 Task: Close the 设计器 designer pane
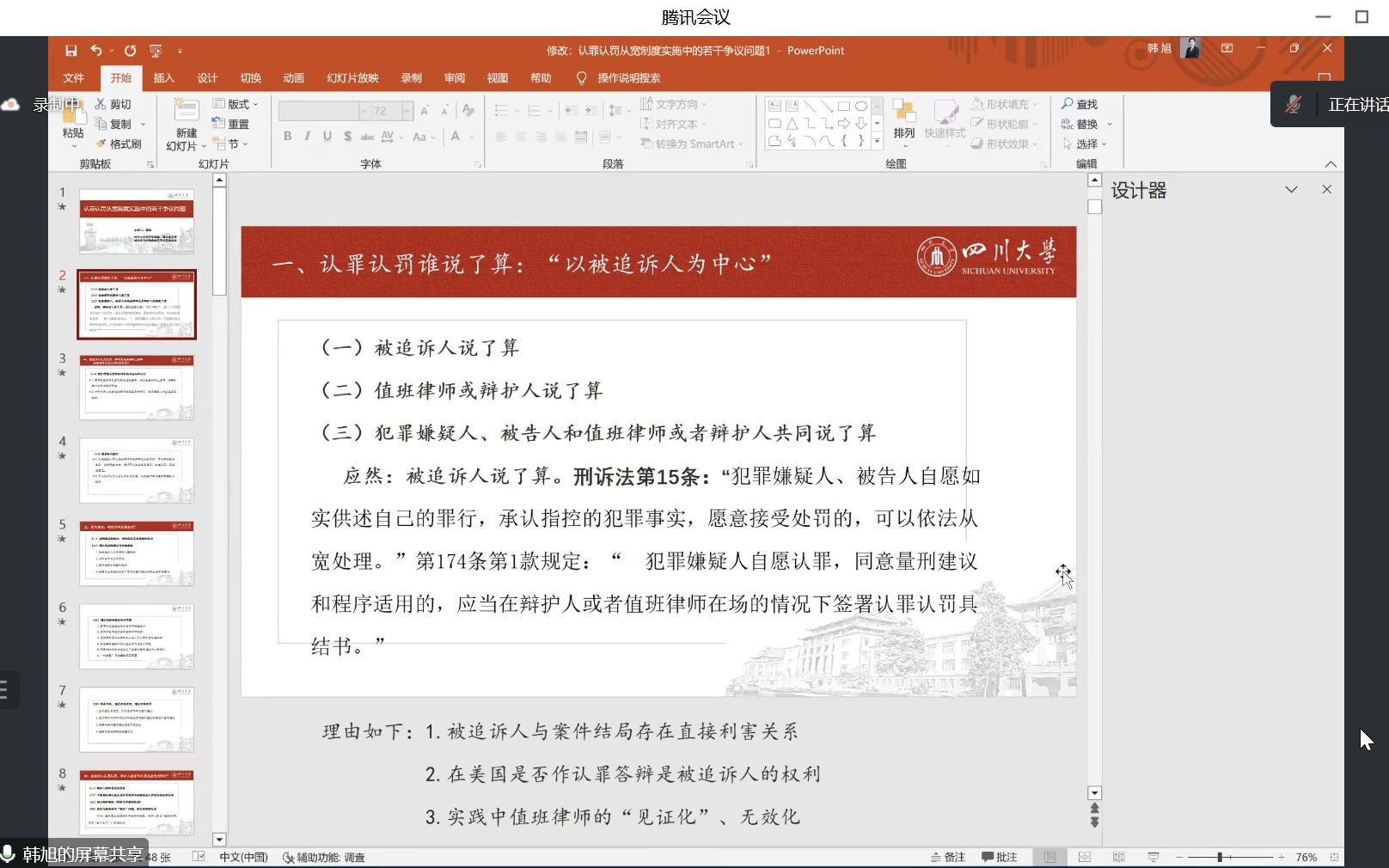[1327, 189]
